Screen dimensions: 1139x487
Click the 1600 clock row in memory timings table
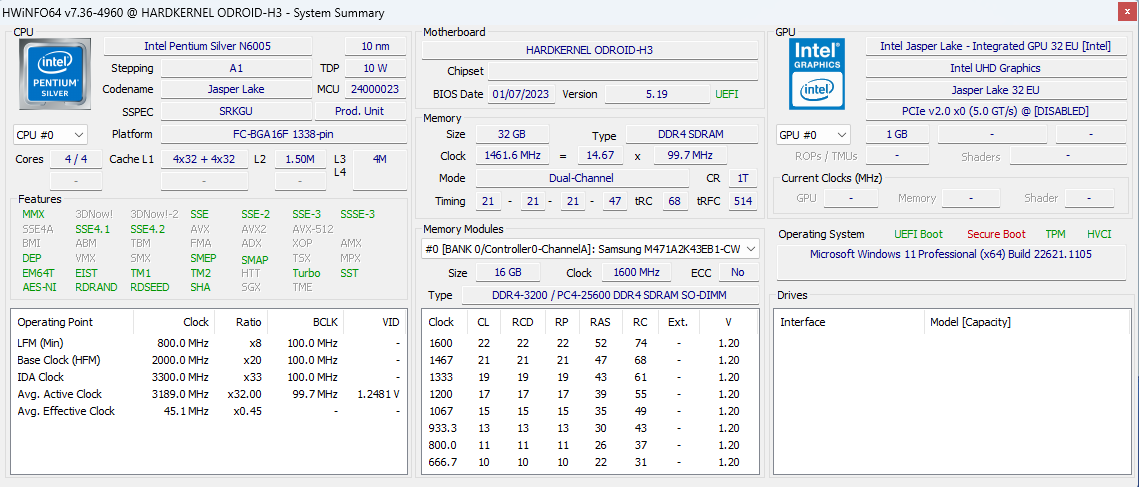590,342
